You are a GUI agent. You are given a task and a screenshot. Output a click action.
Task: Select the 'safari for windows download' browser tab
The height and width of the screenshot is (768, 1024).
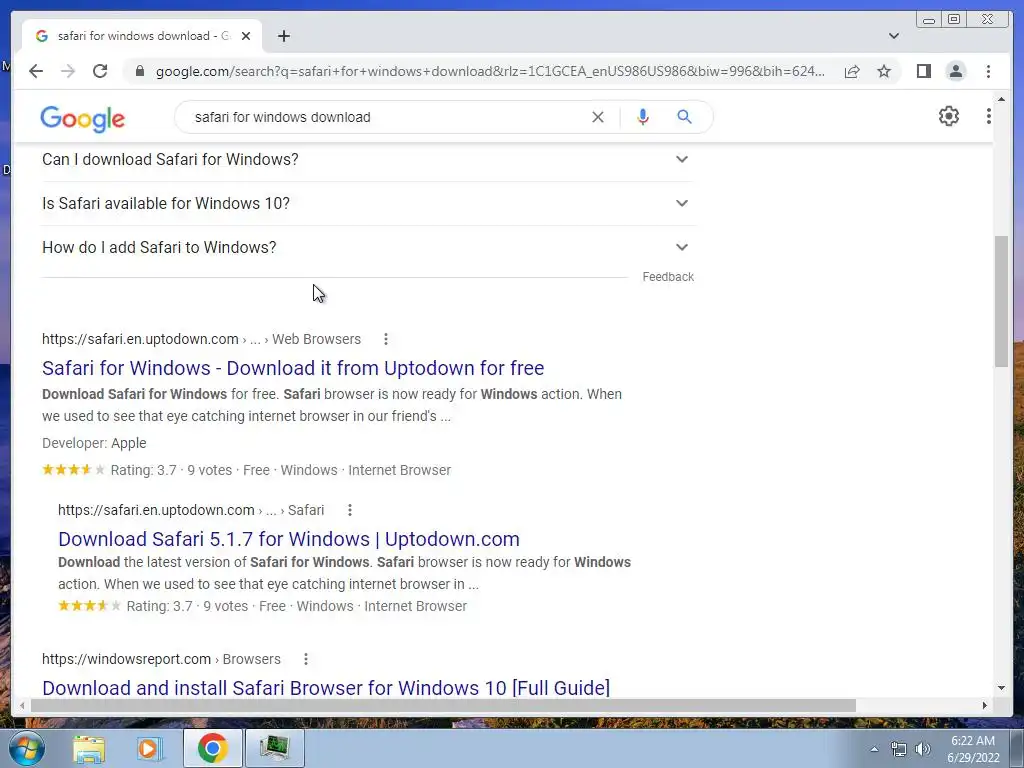point(143,36)
